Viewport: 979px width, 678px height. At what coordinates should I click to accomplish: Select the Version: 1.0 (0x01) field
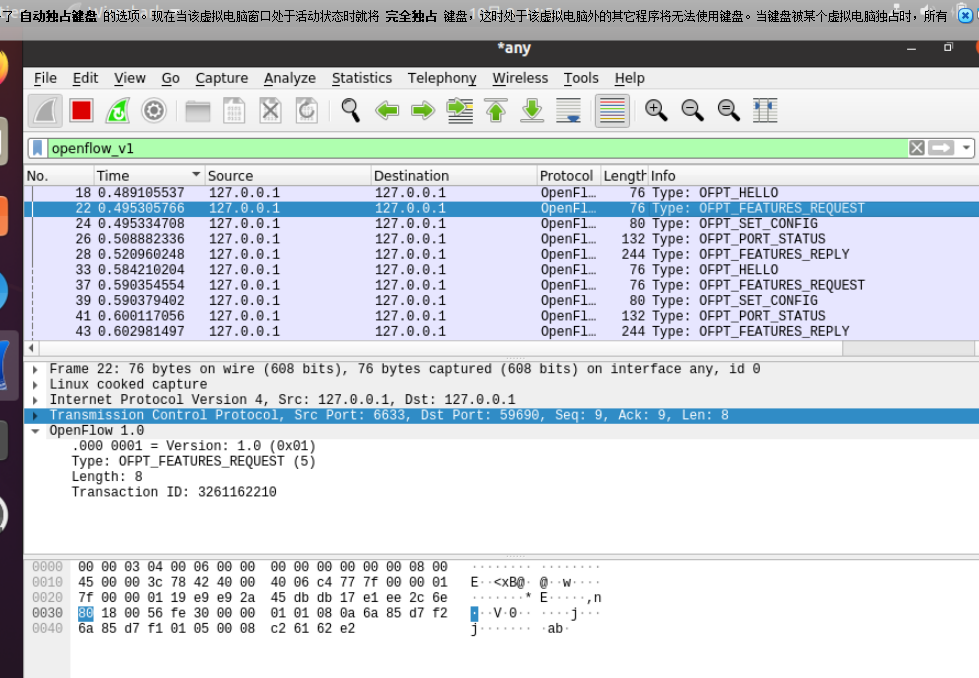coord(194,446)
